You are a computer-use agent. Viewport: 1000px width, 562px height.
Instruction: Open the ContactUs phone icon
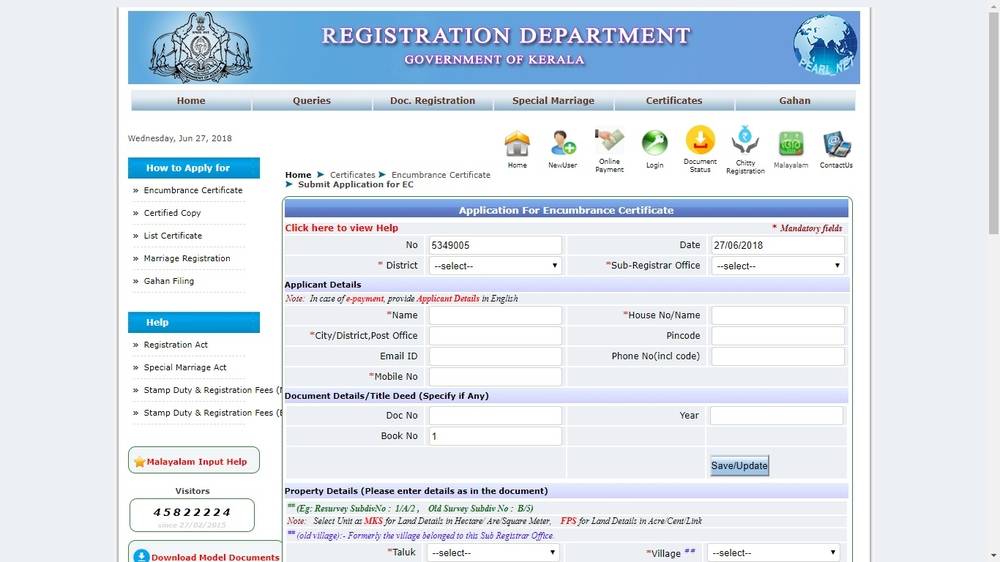(836, 144)
